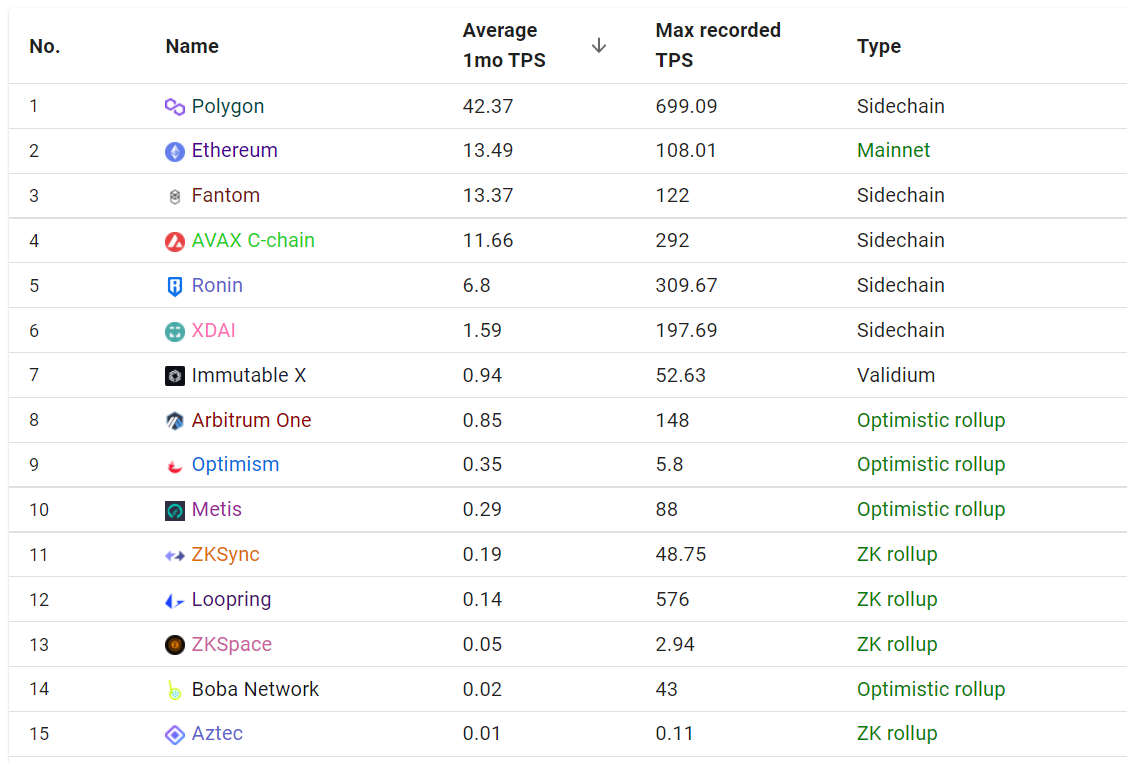
Task: Click the AVAX C-chain red icon
Action: [175, 241]
